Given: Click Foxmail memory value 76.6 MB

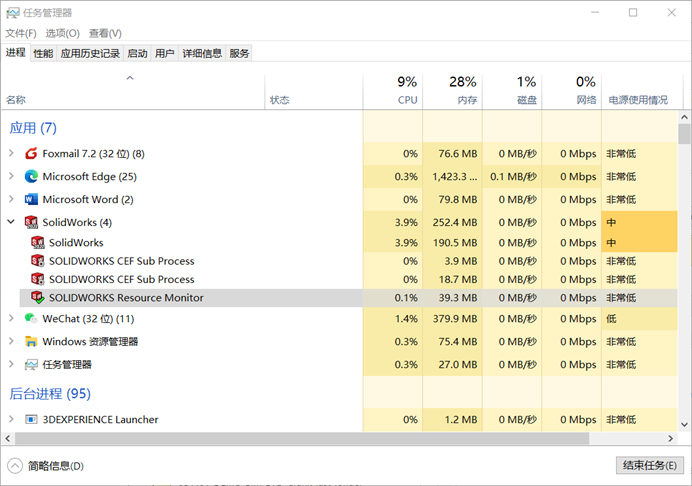Looking at the screenshot, I should pos(458,154).
